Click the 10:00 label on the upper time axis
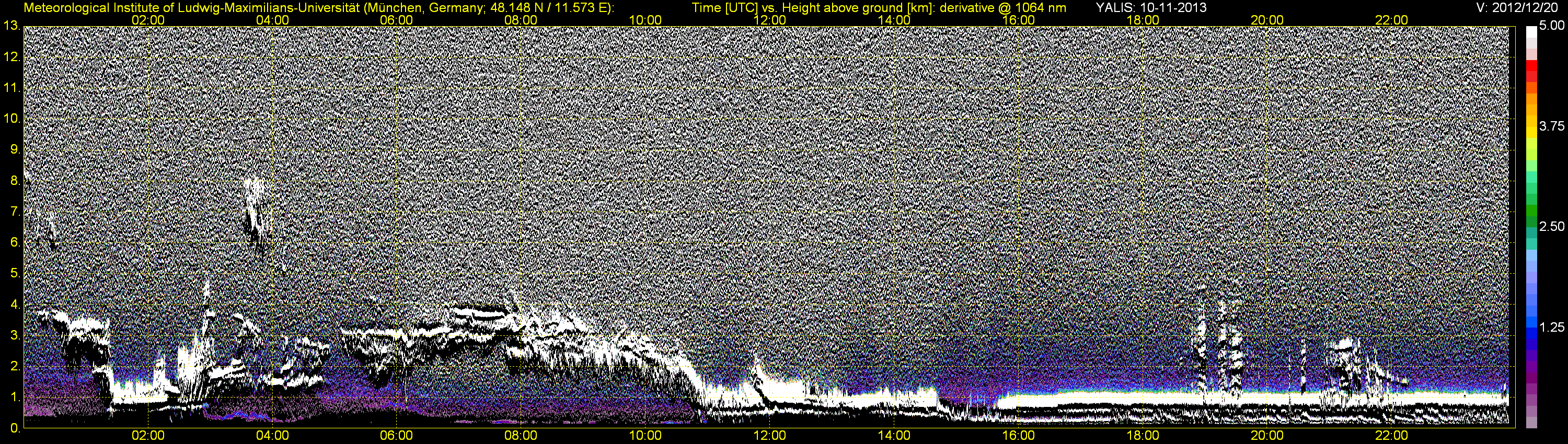 coord(645,20)
